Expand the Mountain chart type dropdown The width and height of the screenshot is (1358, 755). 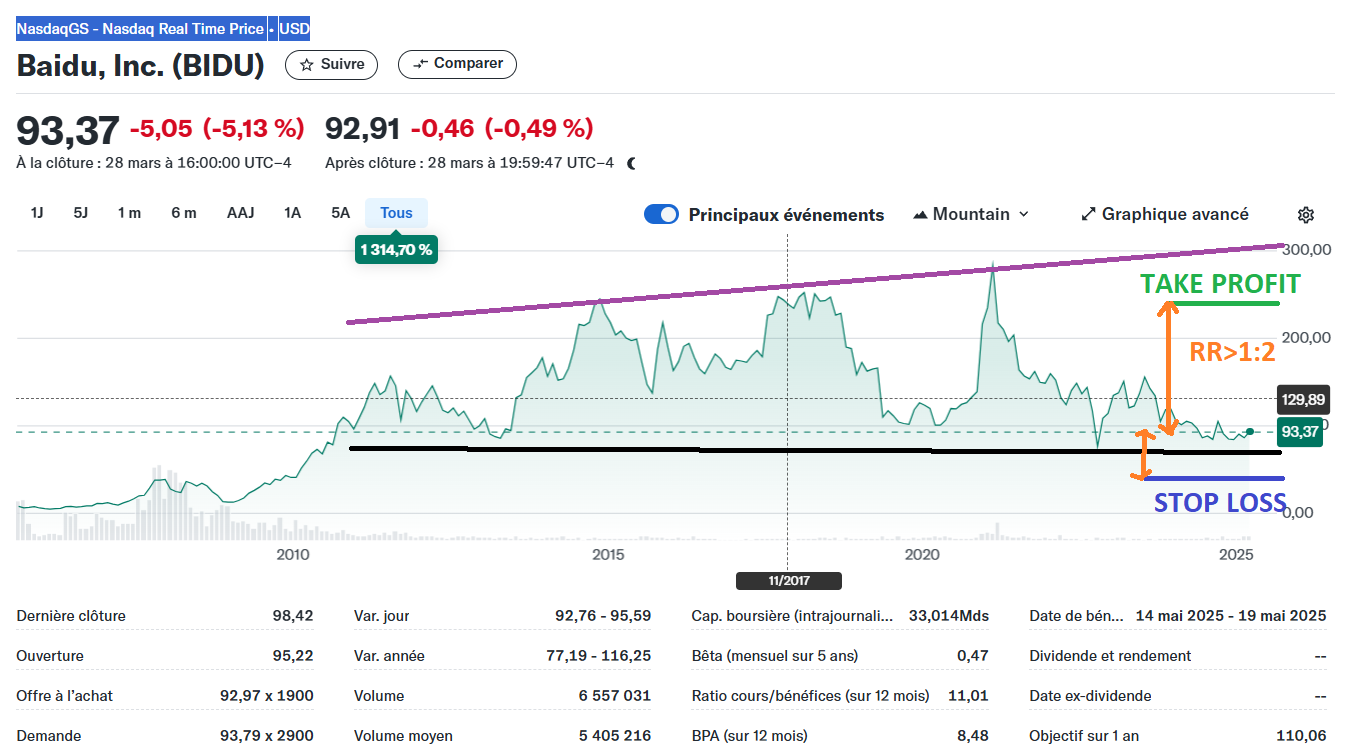971,214
